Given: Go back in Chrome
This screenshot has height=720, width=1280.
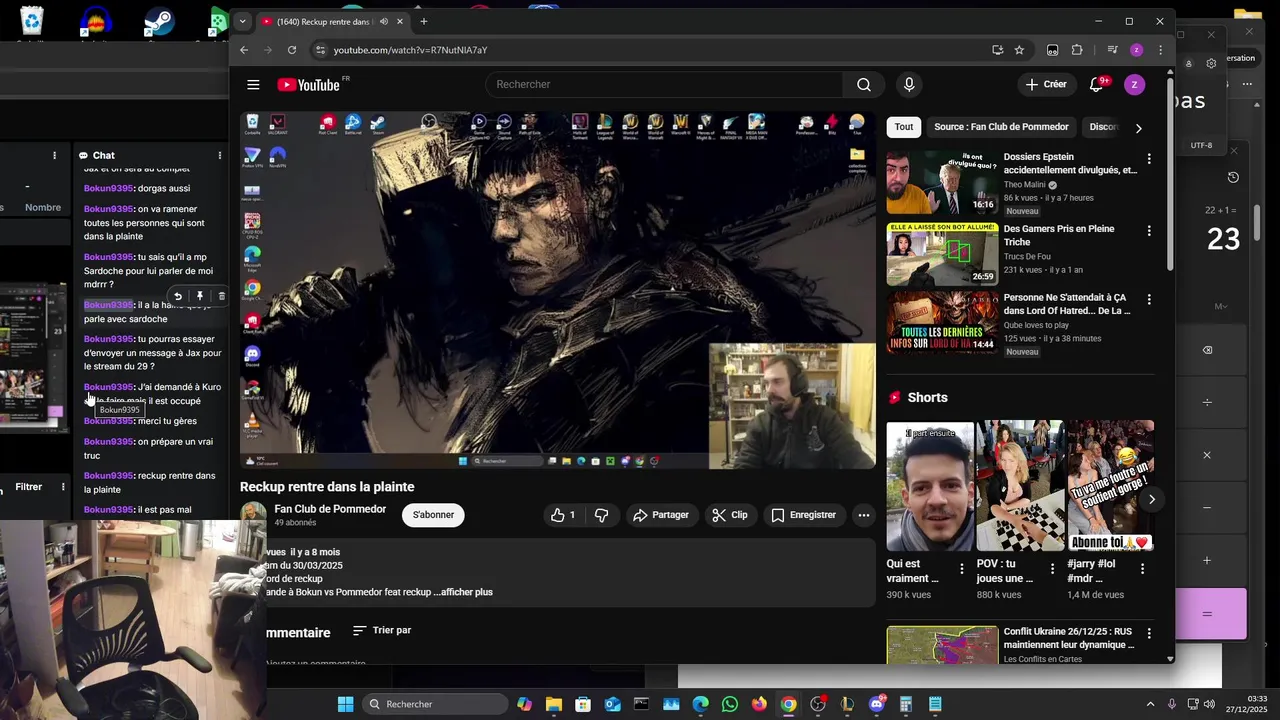Looking at the screenshot, I should pyautogui.click(x=244, y=50).
